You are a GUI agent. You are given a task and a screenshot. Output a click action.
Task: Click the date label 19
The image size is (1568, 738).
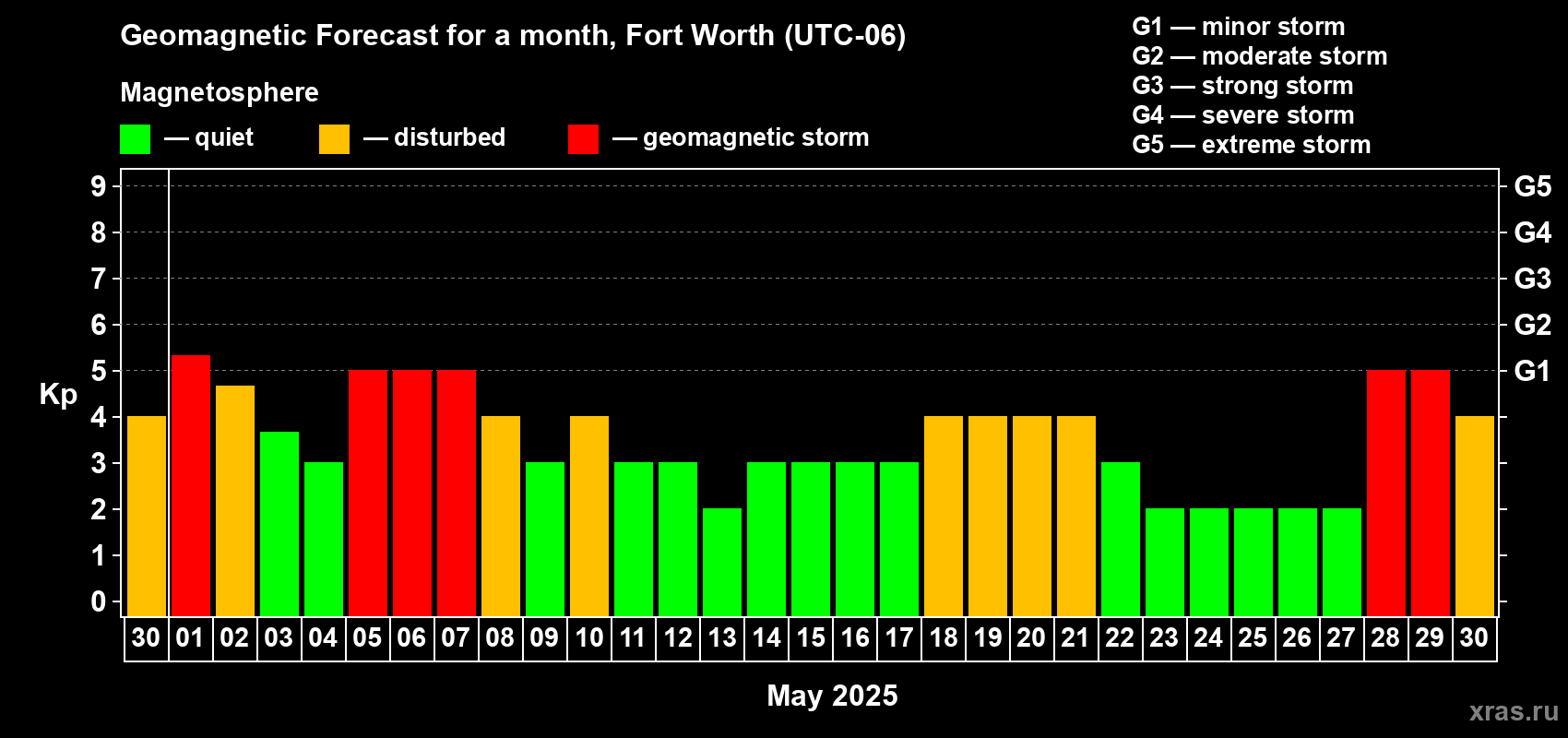click(x=987, y=637)
